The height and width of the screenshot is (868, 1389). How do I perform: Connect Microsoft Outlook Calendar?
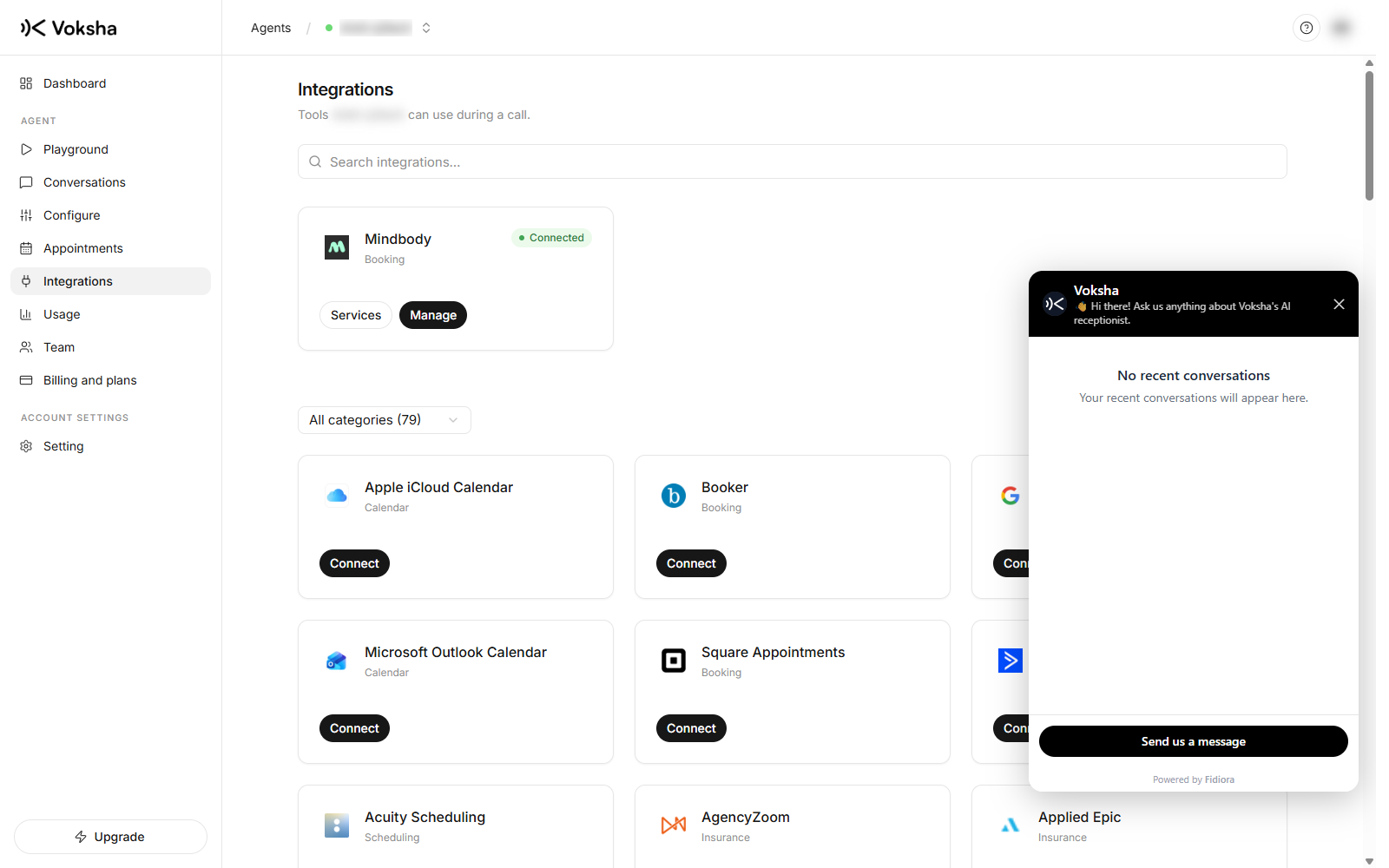pos(354,728)
